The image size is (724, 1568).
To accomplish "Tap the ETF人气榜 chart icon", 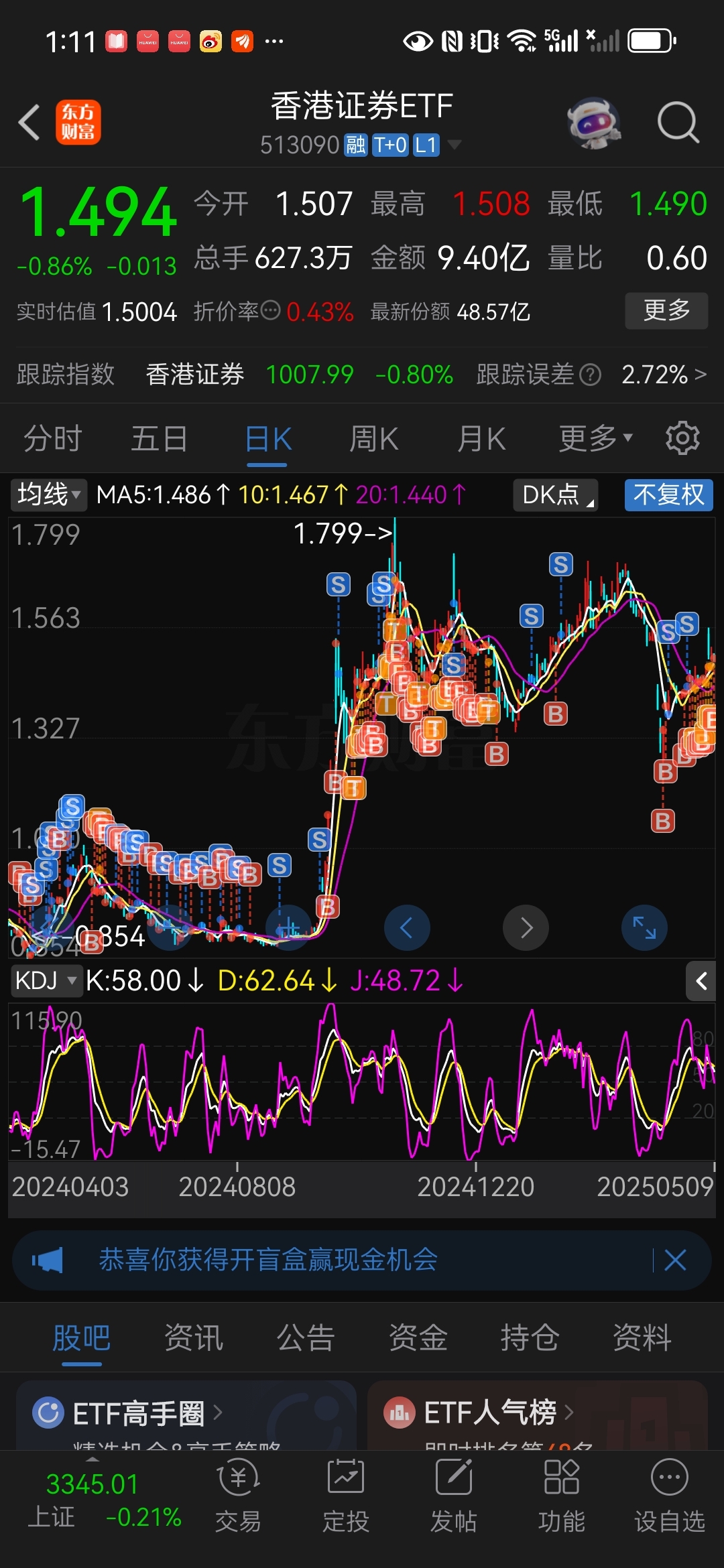I will pos(400,1413).
